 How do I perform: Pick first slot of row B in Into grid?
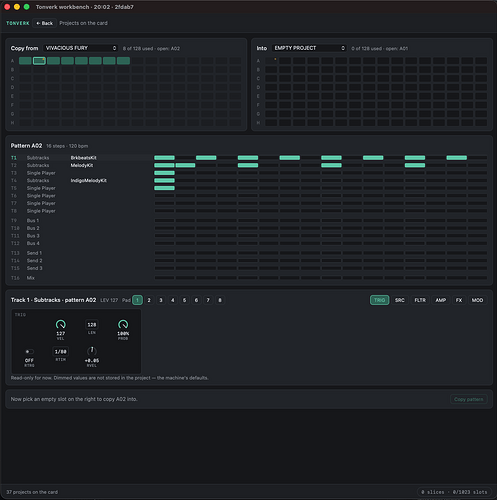tap(271, 70)
